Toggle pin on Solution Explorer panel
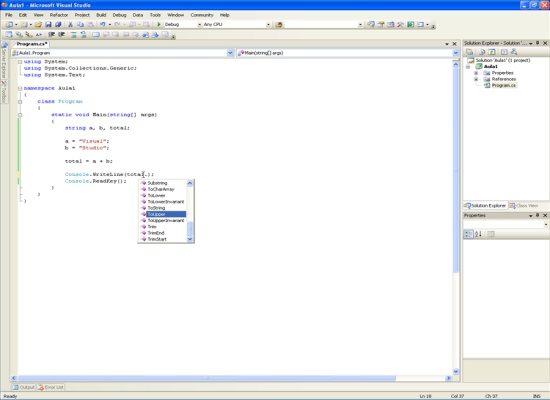The height and width of the screenshot is (400, 550). click(x=537, y=43)
